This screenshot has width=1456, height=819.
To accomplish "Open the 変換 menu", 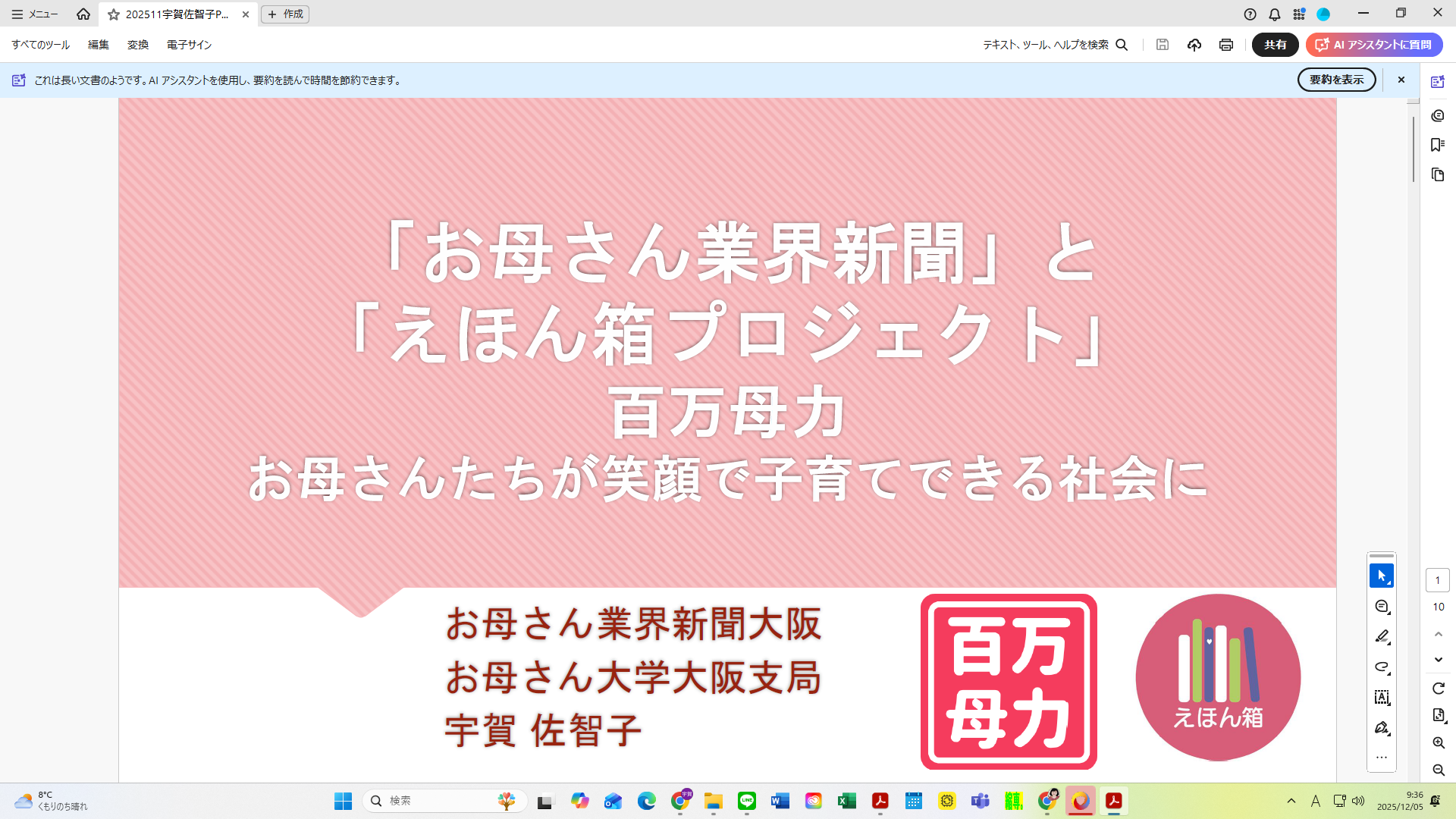I will coord(137,45).
